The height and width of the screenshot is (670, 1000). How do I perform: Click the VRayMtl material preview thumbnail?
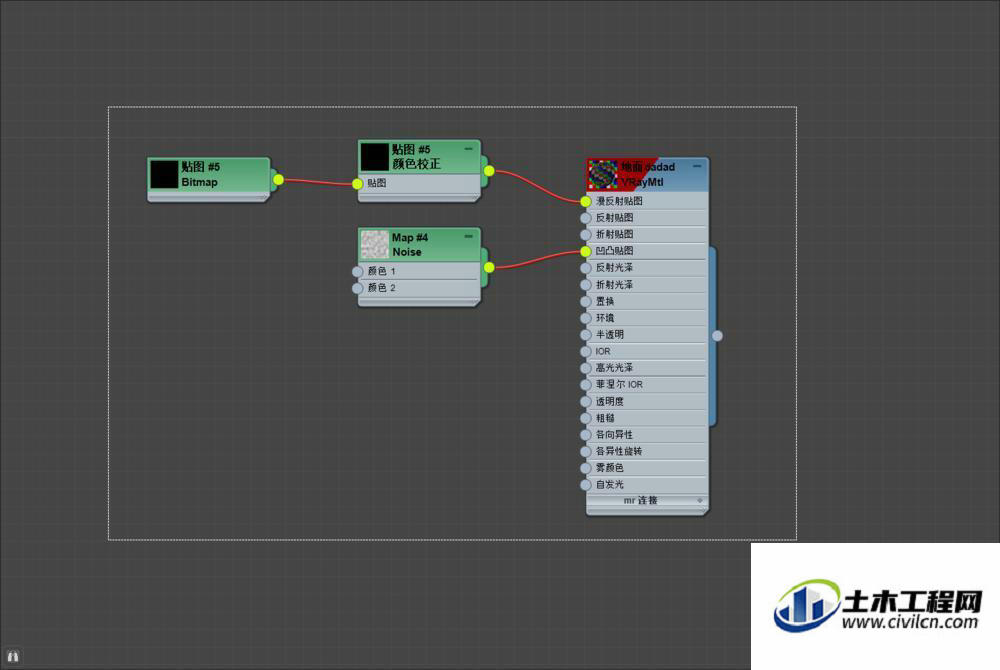602,174
